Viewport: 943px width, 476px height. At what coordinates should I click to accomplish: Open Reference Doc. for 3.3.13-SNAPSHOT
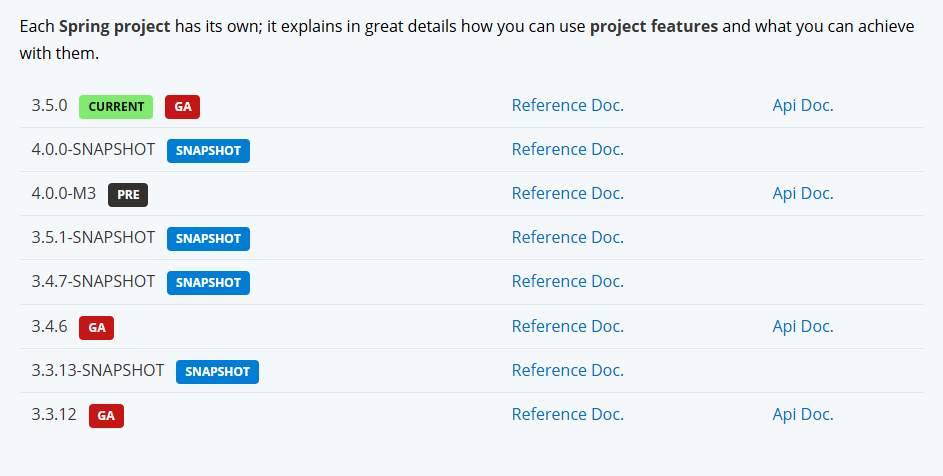tap(567, 370)
